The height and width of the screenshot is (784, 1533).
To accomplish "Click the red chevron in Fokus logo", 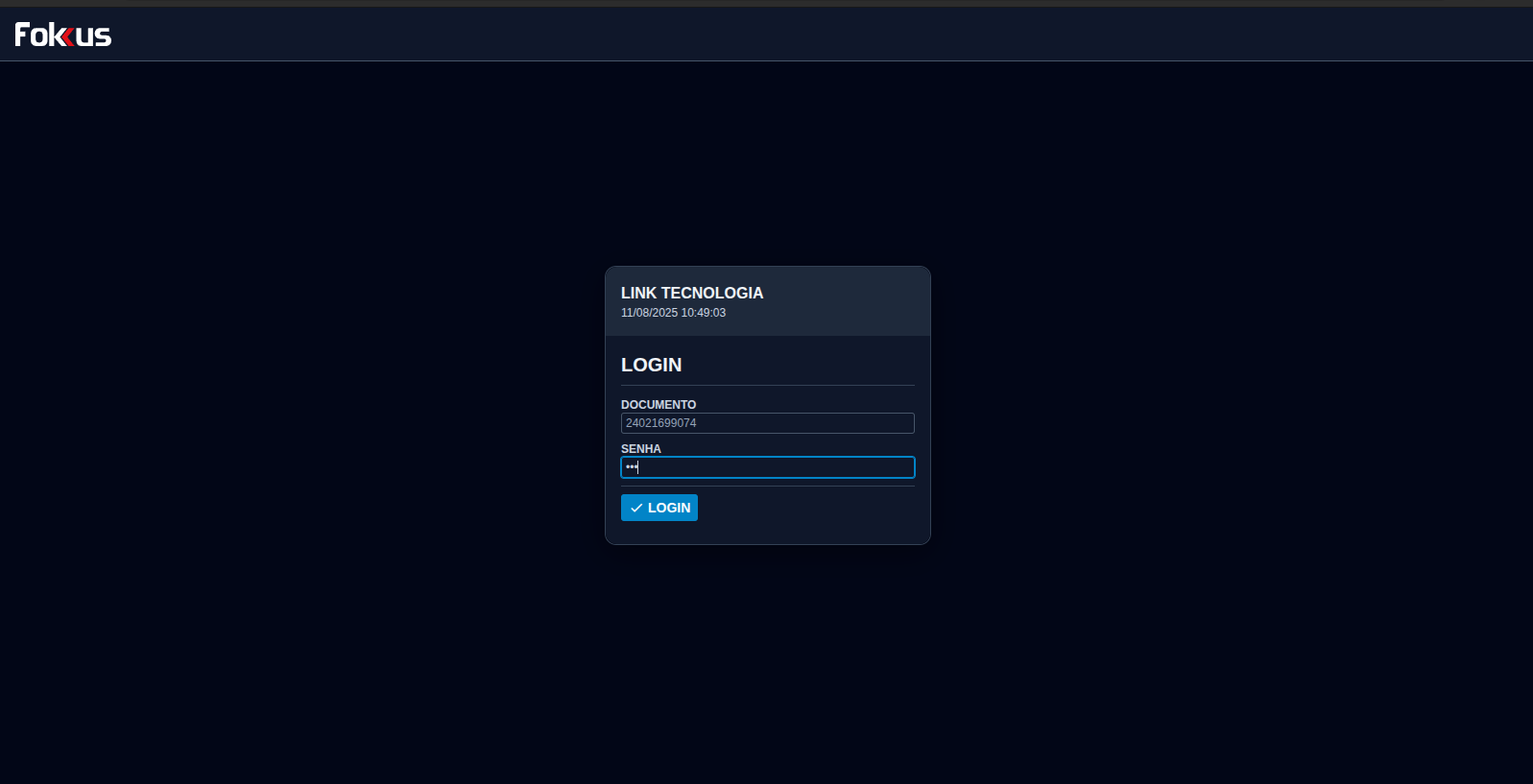I will click(68, 36).
